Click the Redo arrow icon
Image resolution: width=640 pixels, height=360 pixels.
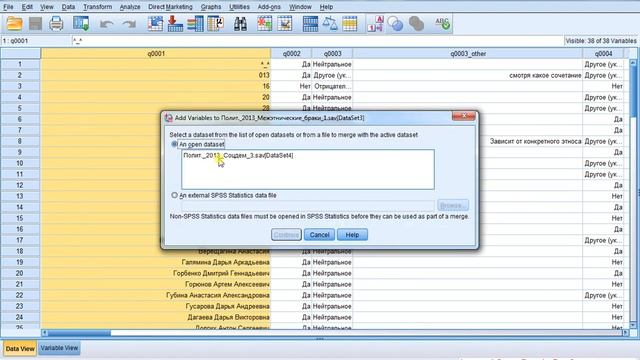point(129,24)
